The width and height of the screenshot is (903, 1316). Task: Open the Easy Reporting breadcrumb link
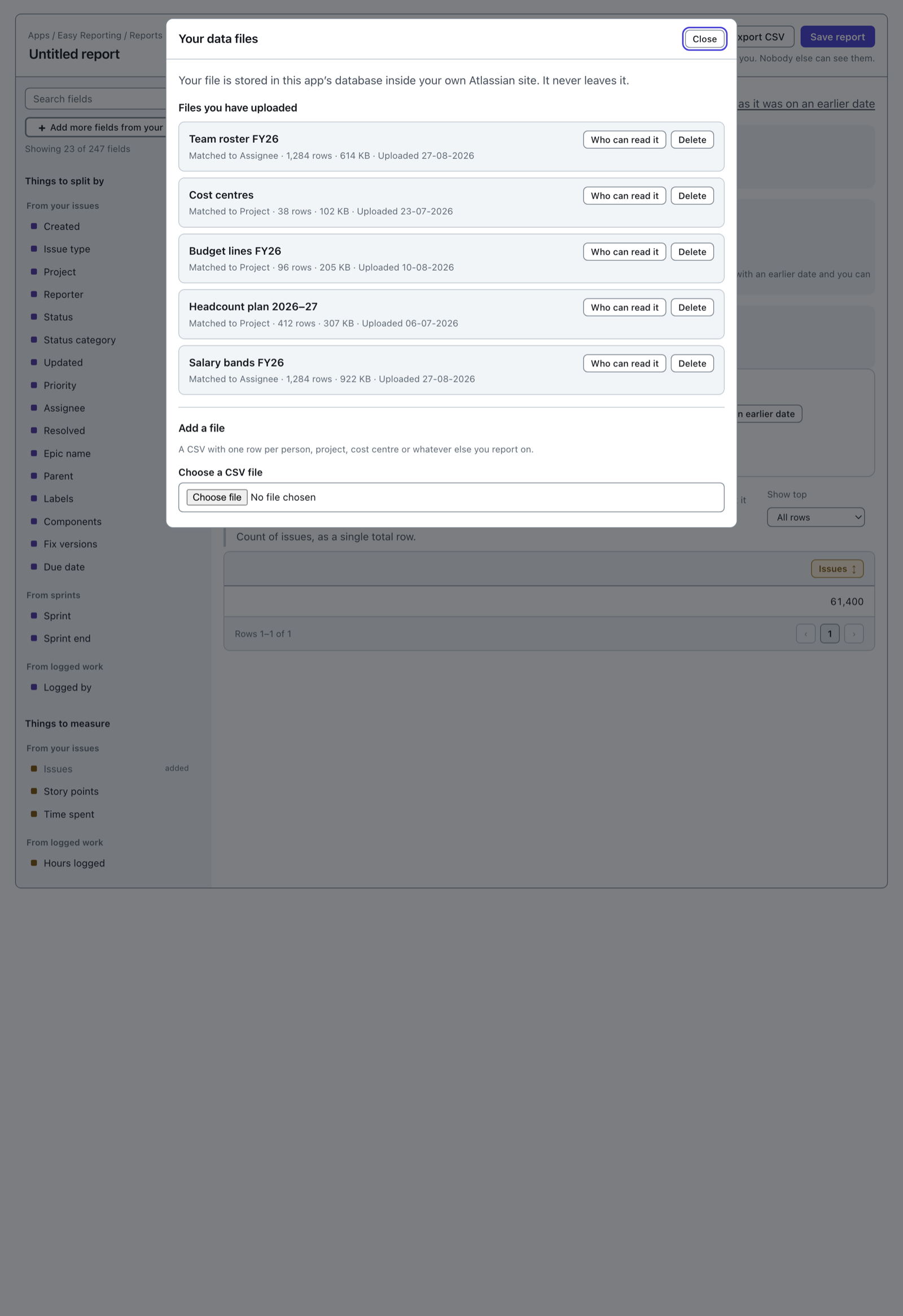pyautogui.click(x=90, y=35)
